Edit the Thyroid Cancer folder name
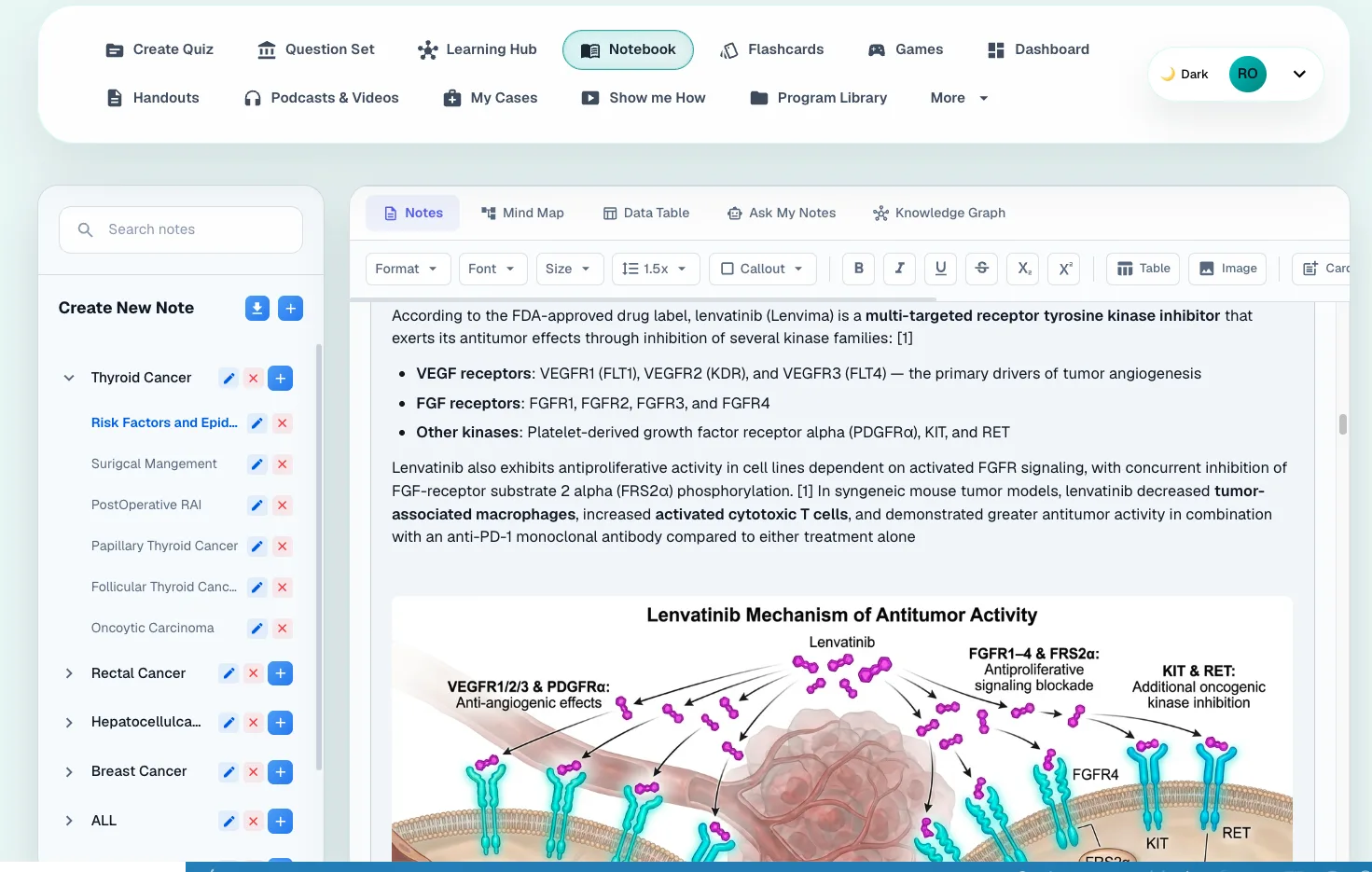Image resolution: width=1372 pixels, height=872 pixels. click(x=229, y=378)
